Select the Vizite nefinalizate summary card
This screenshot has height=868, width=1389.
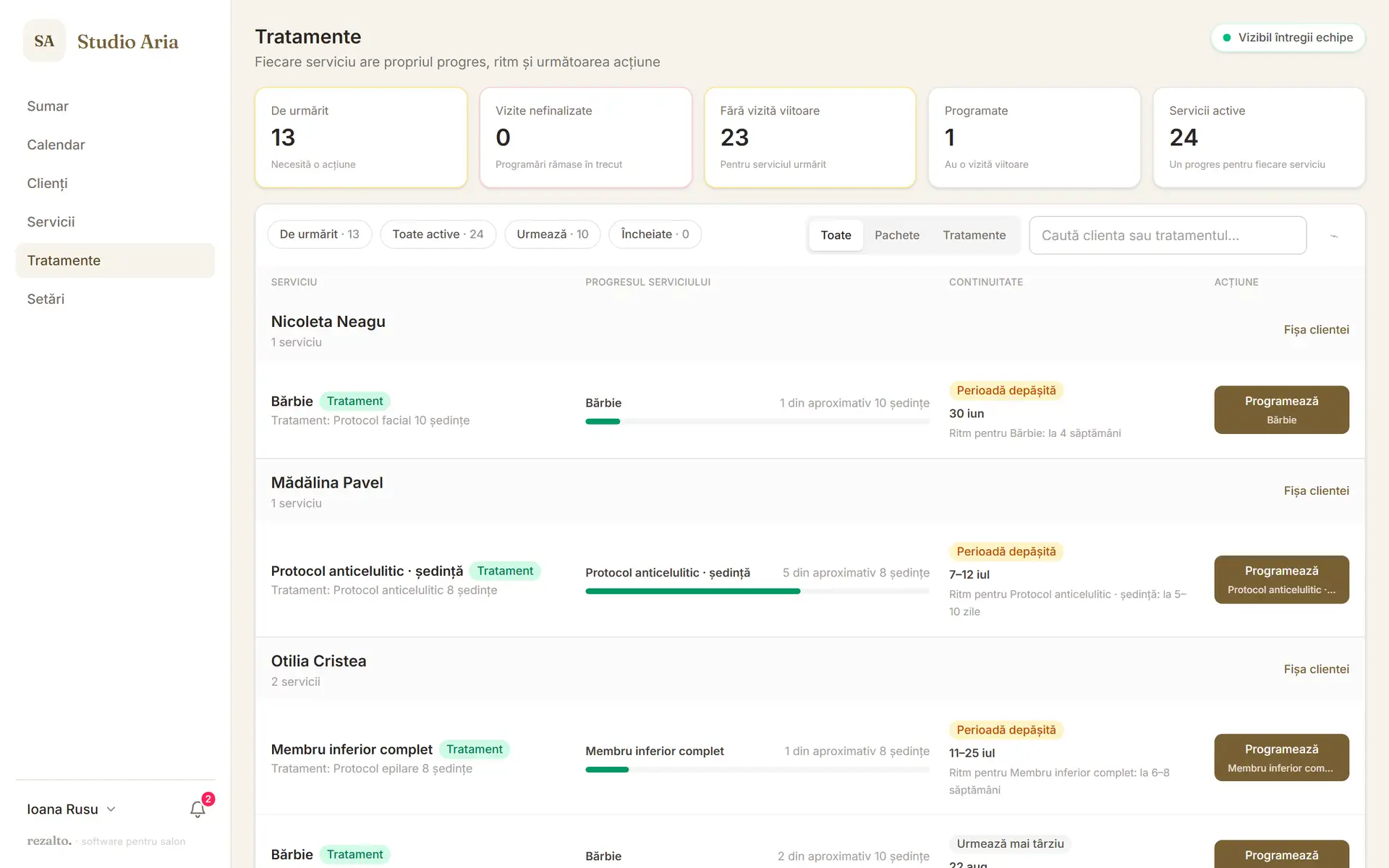click(585, 137)
